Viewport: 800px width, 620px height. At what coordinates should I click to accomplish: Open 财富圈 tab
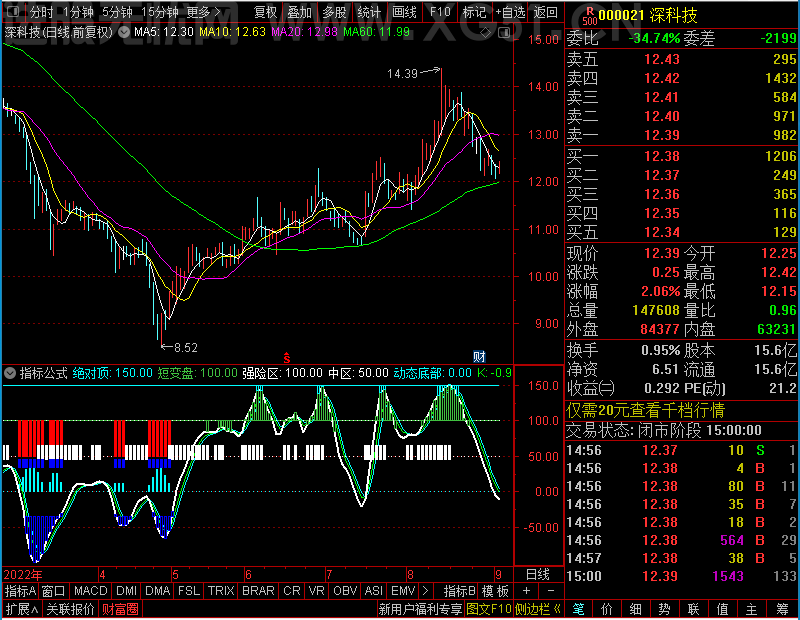(120, 609)
